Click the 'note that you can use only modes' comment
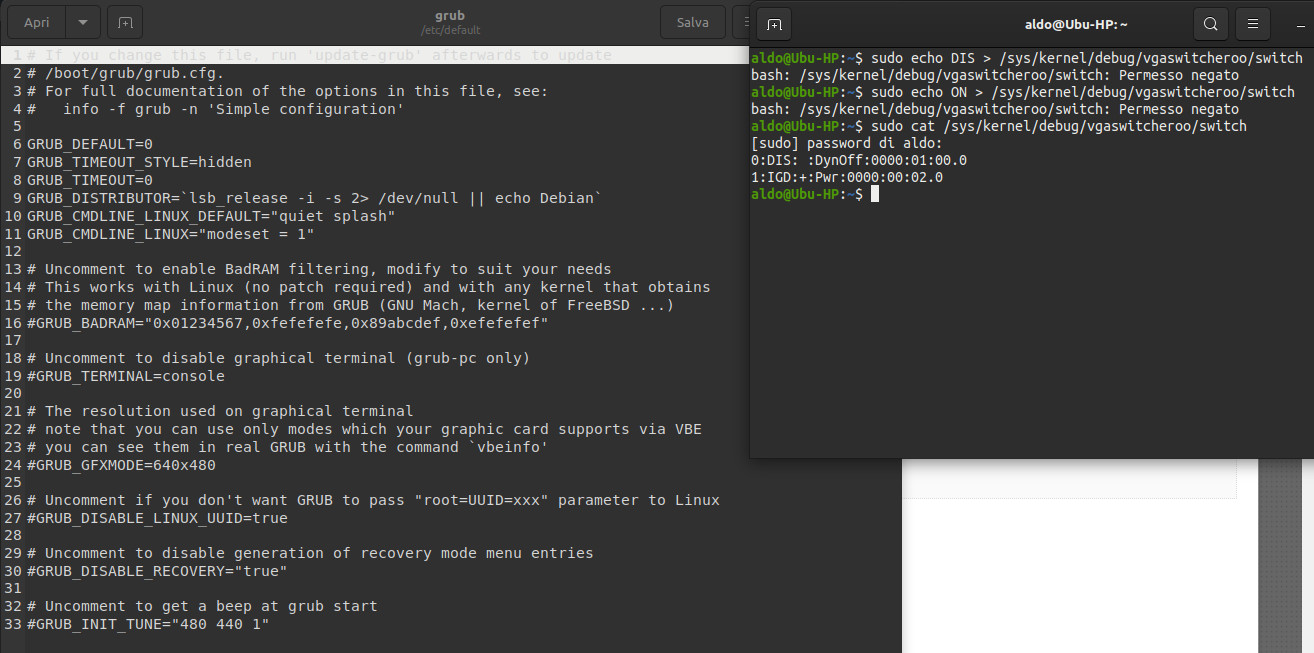 tap(364, 429)
